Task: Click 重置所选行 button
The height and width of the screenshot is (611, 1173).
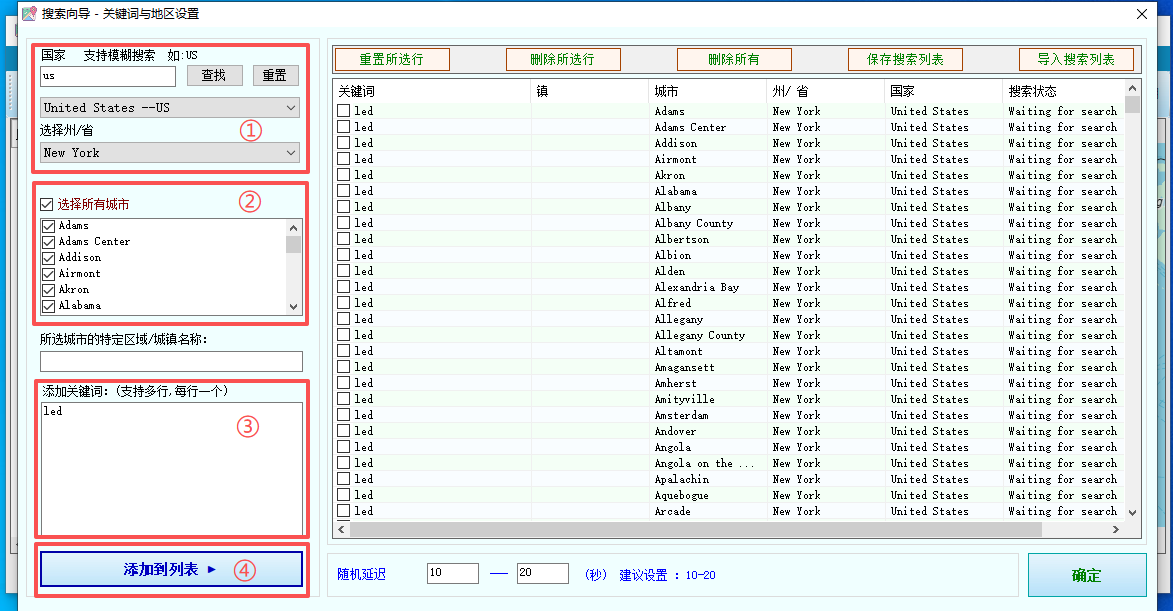Action: pos(392,60)
